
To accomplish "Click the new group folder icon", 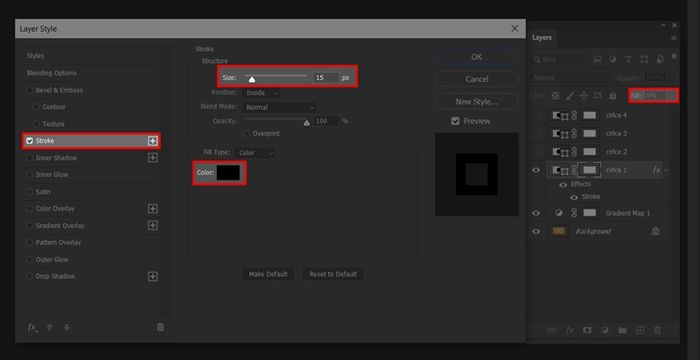I will 622,330.
